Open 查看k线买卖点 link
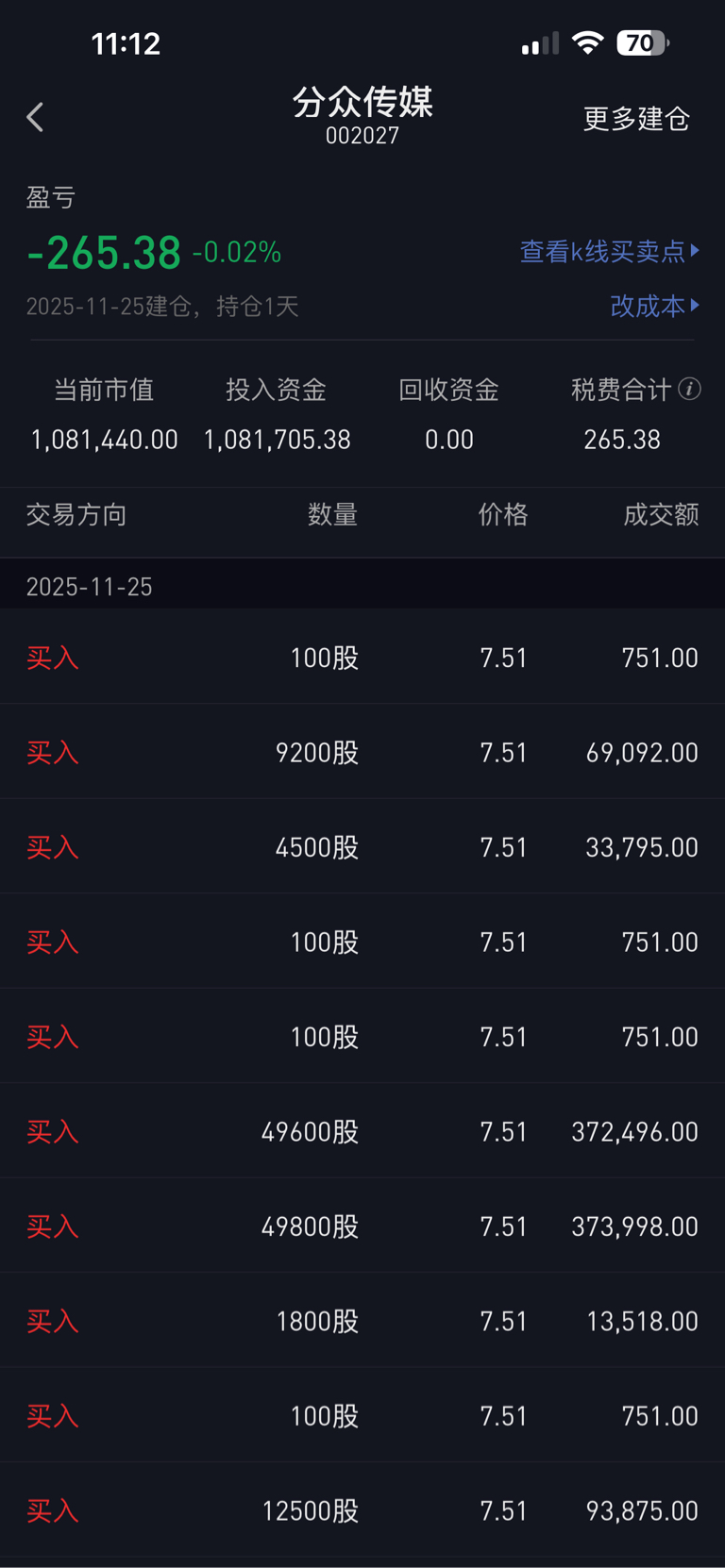 [602, 251]
